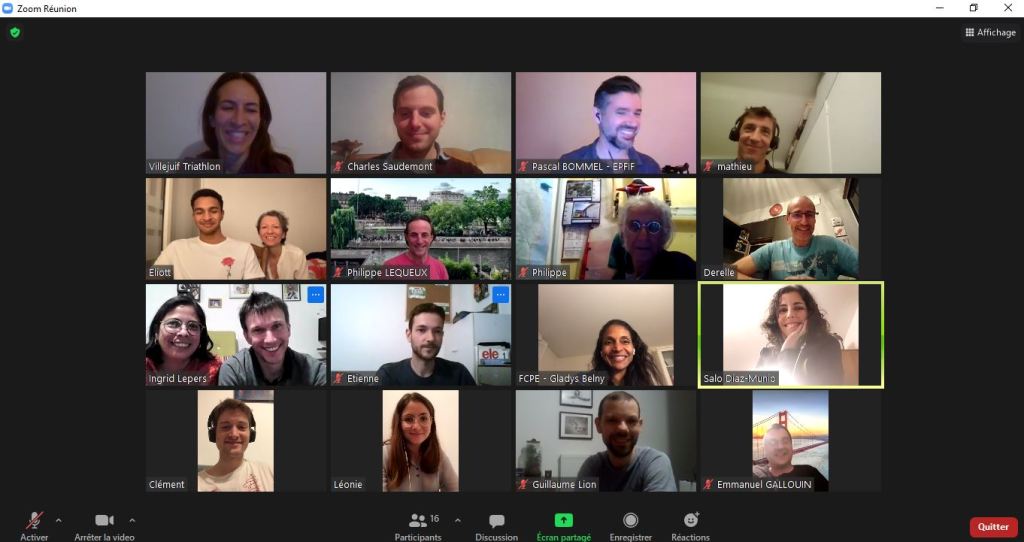Viewport: 1024px width, 542px height.
Task: Open the Réactions emoji icon
Action: click(691, 520)
